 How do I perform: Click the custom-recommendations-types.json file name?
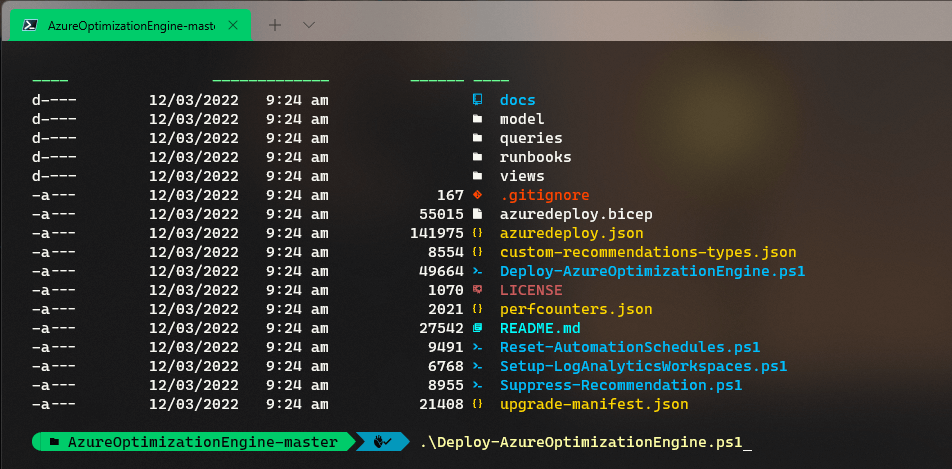point(648,252)
